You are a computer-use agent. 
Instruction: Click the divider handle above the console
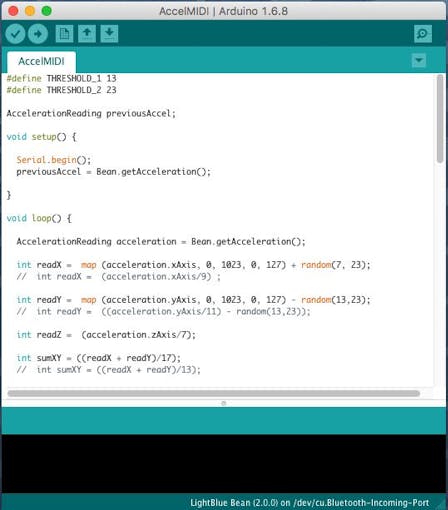224,403
